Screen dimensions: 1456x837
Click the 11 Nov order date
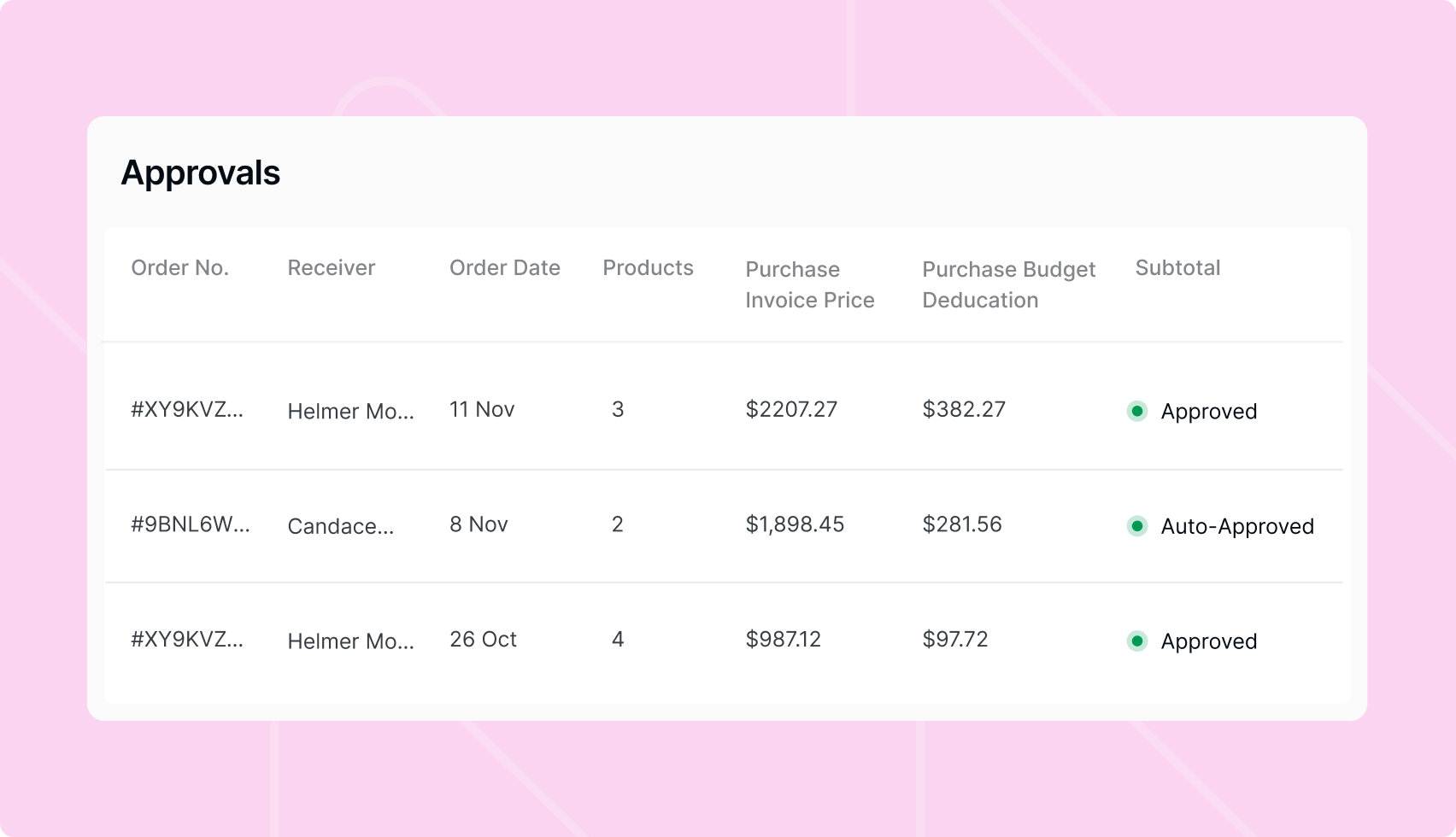[482, 409]
